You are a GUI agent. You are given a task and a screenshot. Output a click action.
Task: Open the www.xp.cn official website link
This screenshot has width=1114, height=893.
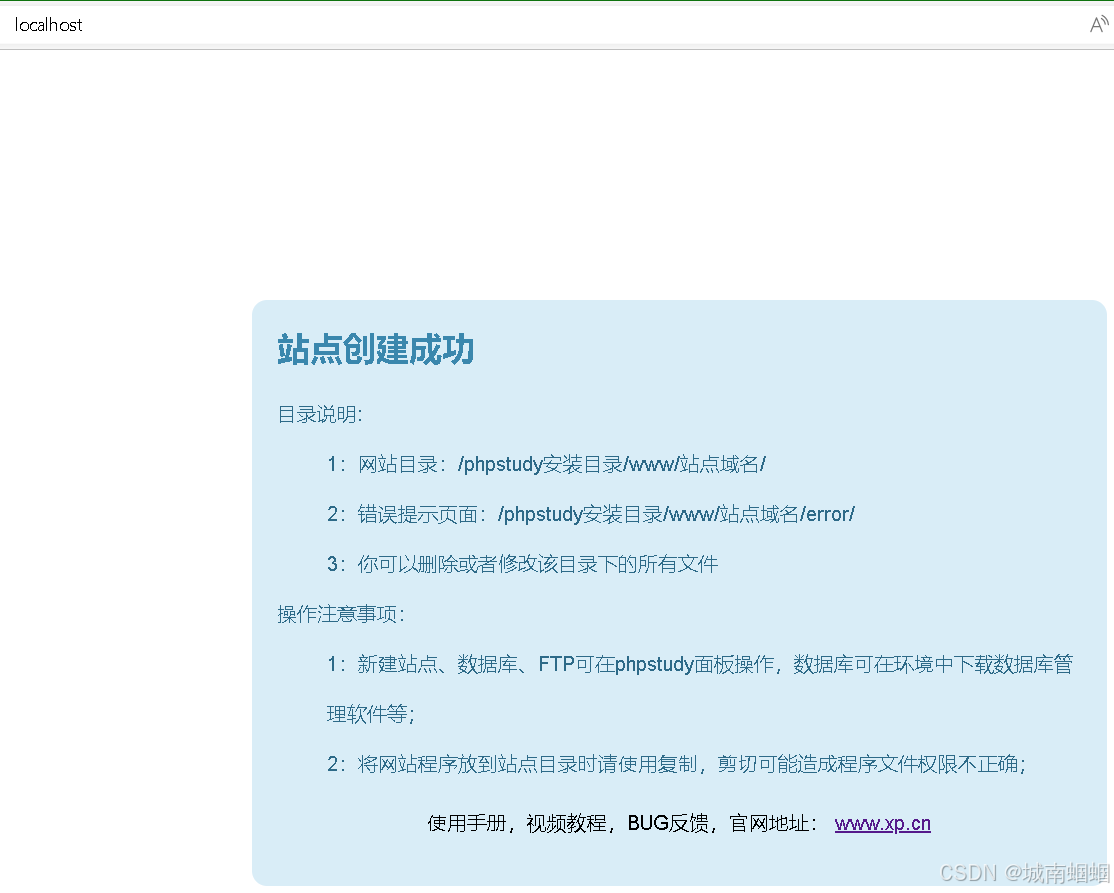click(x=881, y=823)
